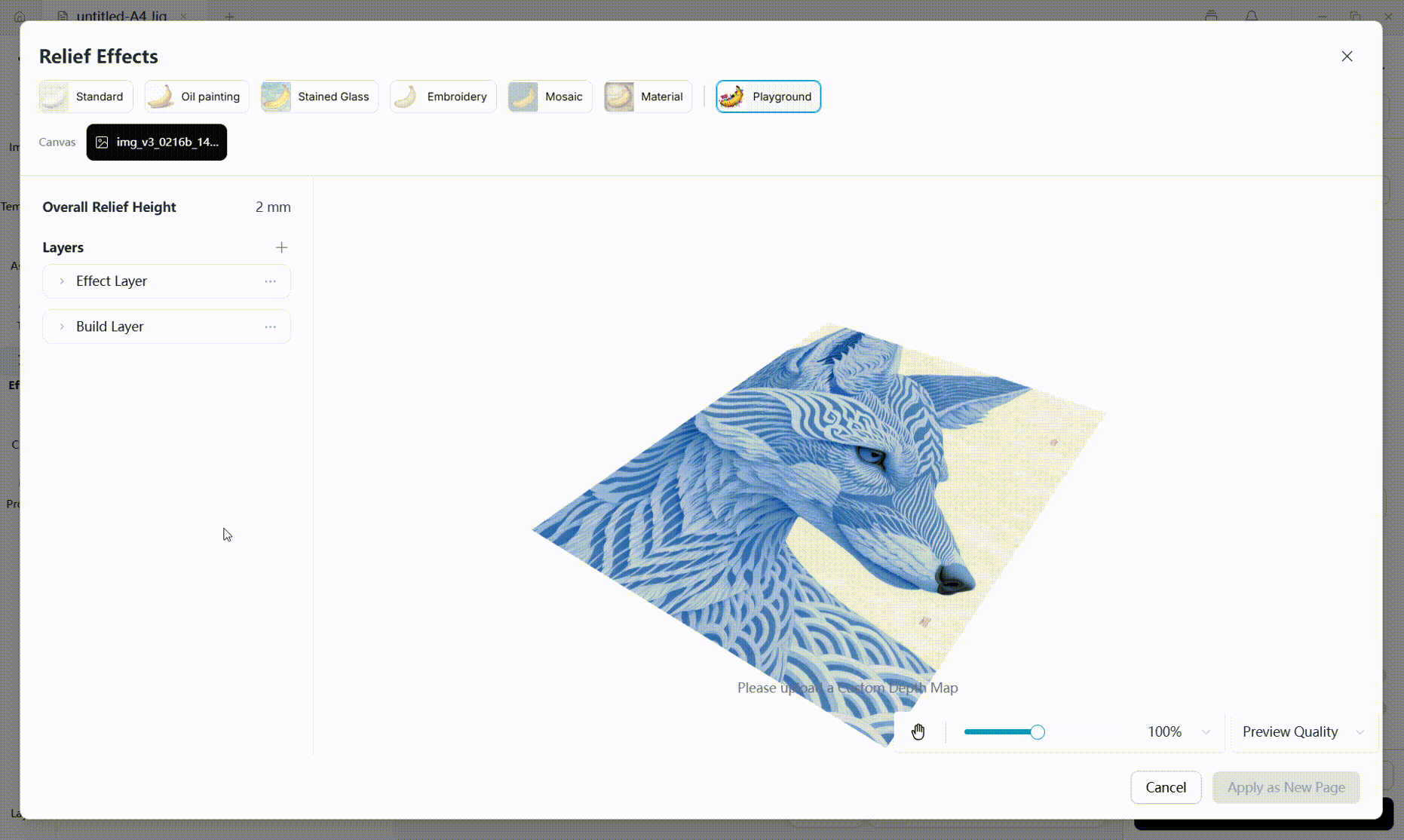Open the untitled-A4 file tab
Image resolution: width=1404 pixels, height=840 pixels.
tap(121, 16)
